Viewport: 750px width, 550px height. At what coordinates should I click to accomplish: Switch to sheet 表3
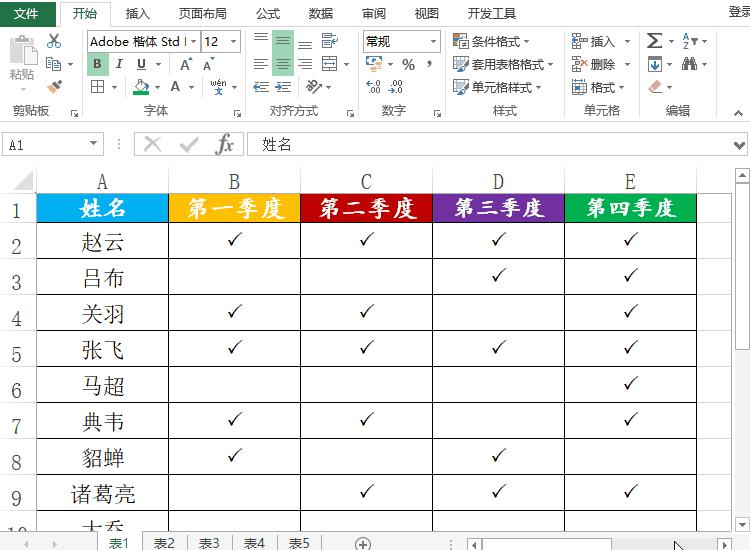[x=209, y=543]
